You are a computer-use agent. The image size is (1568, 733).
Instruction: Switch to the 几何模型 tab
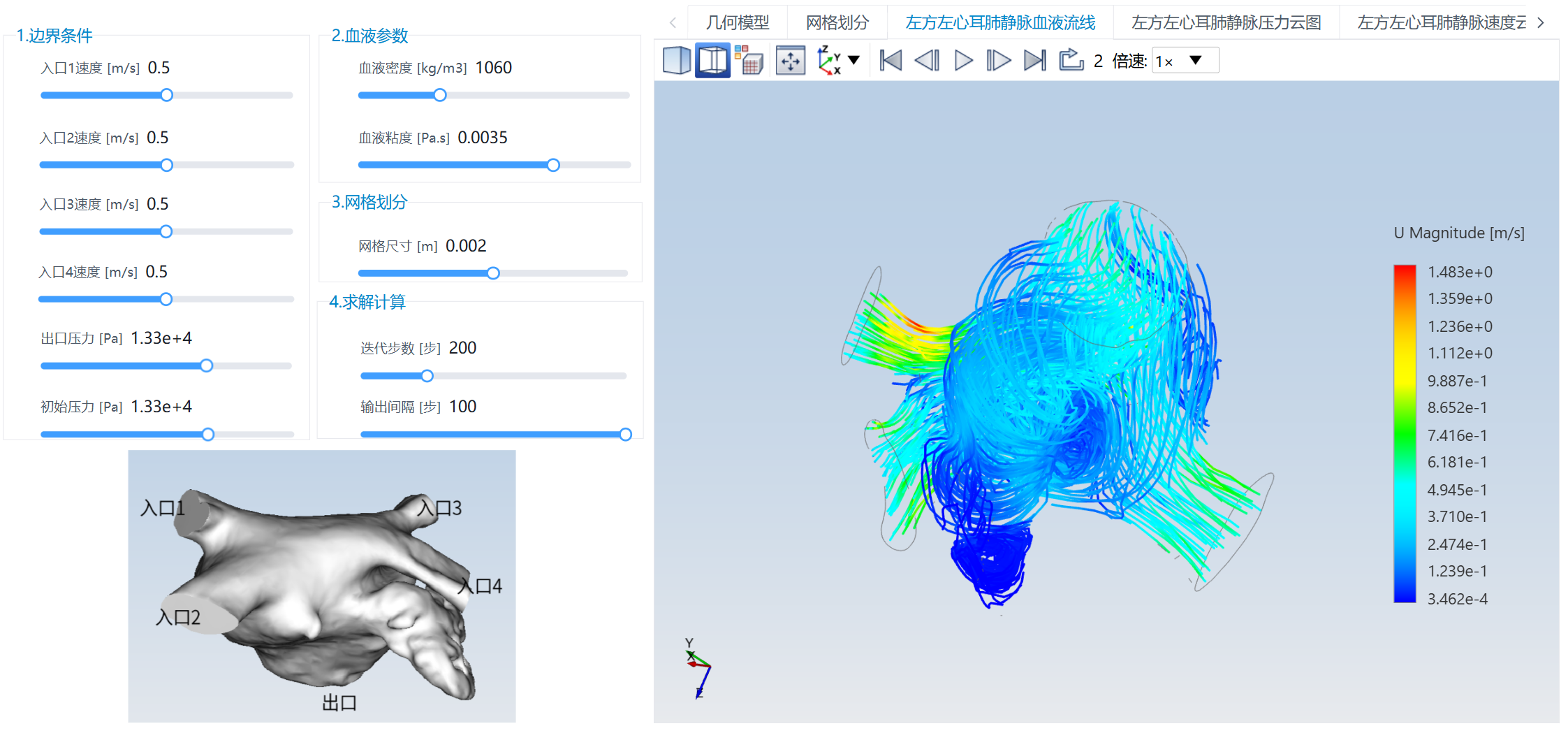pos(738,22)
